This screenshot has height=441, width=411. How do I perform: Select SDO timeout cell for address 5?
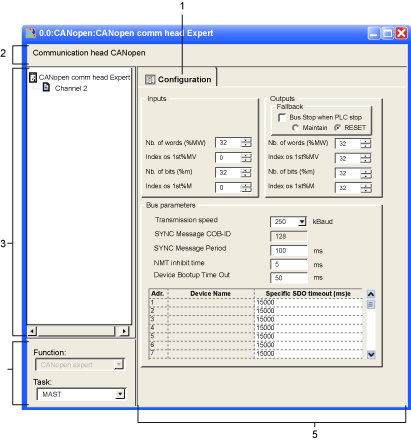[x=308, y=336]
